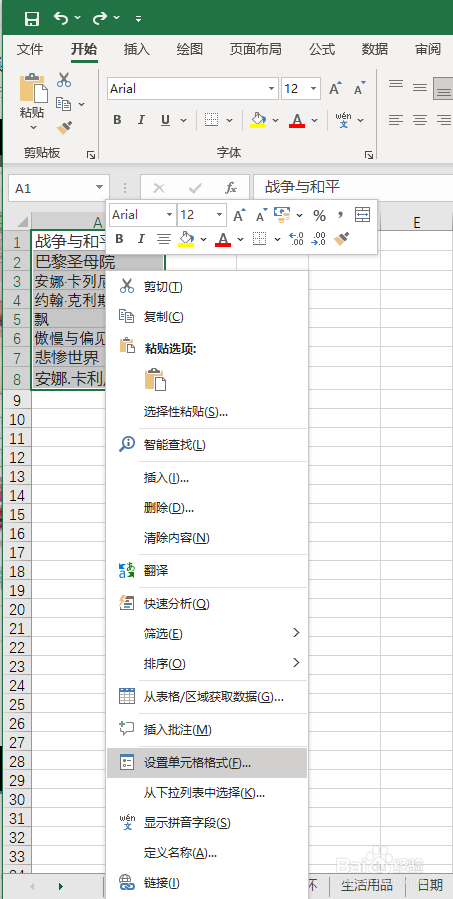Expand the underline style dropdown in ribbon
The width and height of the screenshot is (453, 899).
pos(183,120)
